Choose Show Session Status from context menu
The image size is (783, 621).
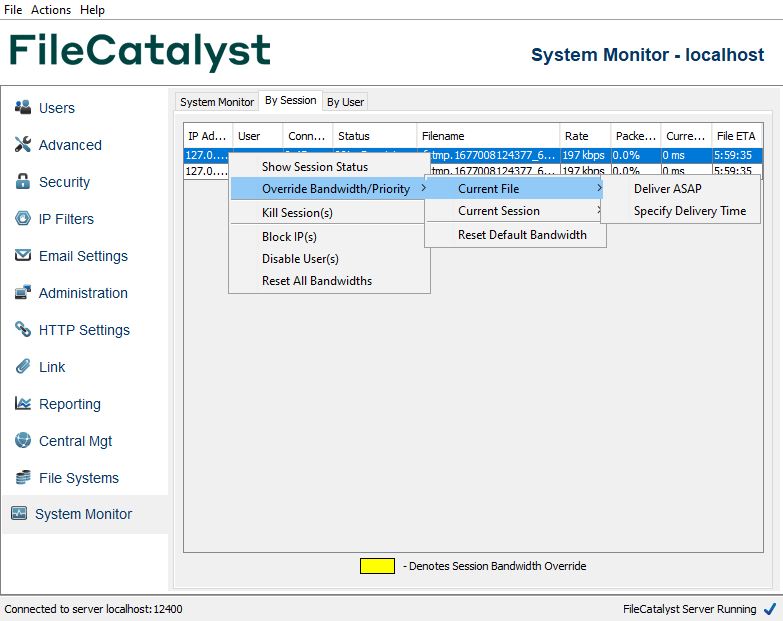(x=330, y=167)
